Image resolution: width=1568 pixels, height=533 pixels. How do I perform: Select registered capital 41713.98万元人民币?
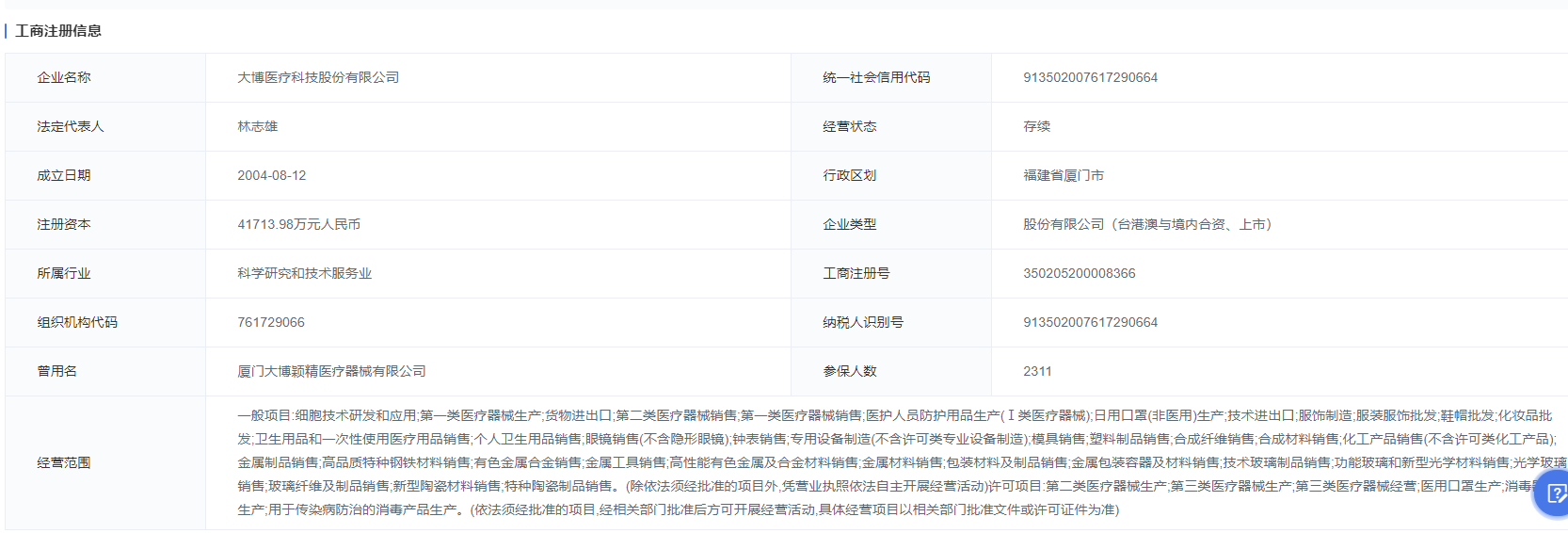[299, 224]
